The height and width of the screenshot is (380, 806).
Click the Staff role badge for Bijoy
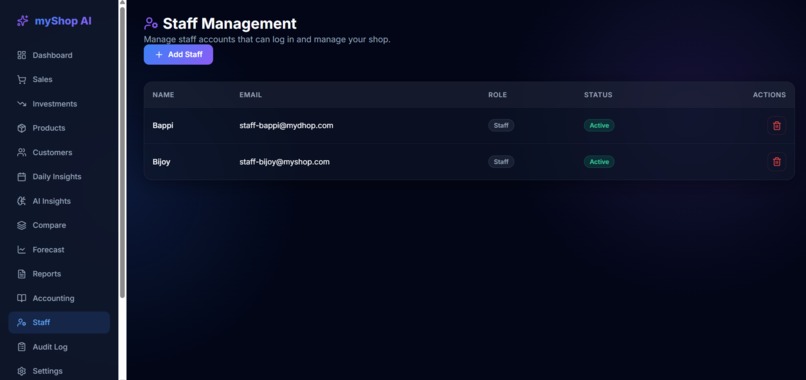pyautogui.click(x=501, y=162)
